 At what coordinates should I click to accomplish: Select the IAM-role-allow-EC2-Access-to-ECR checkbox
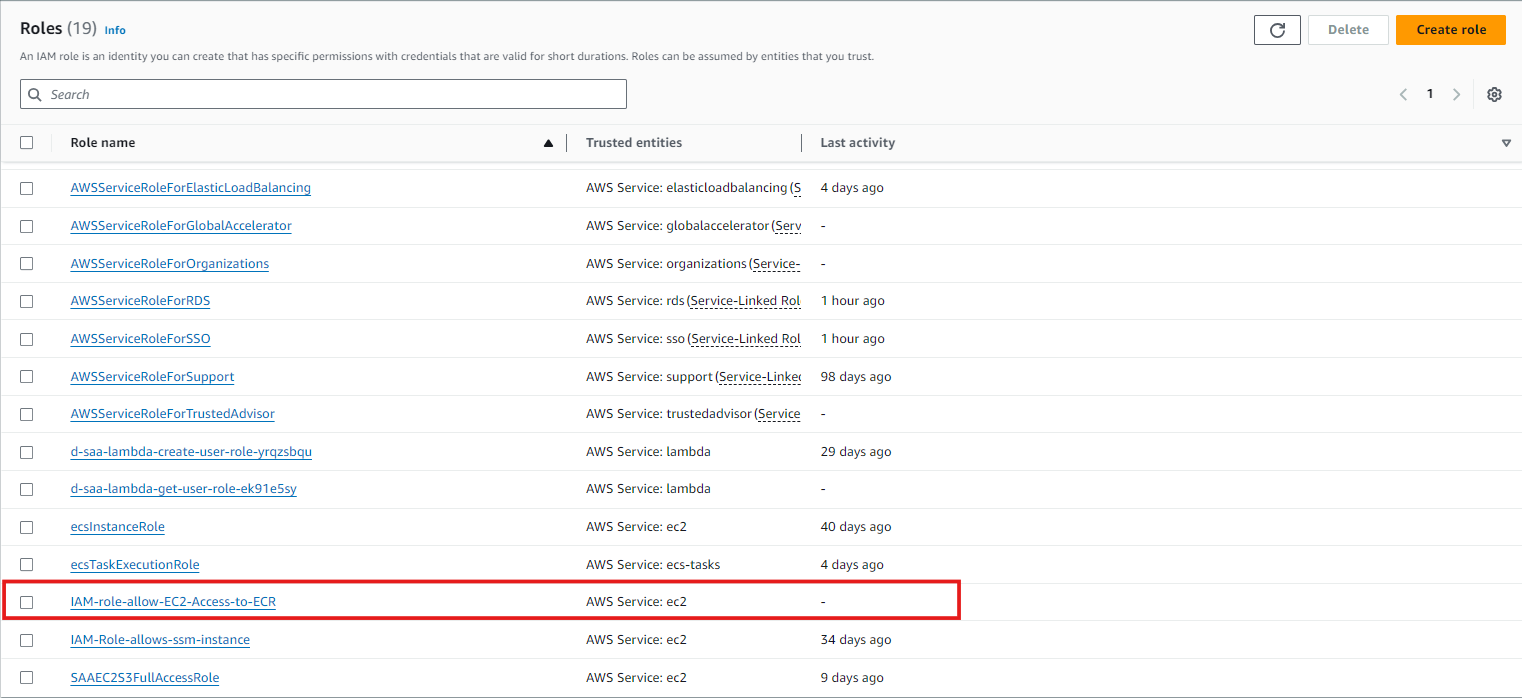27,602
